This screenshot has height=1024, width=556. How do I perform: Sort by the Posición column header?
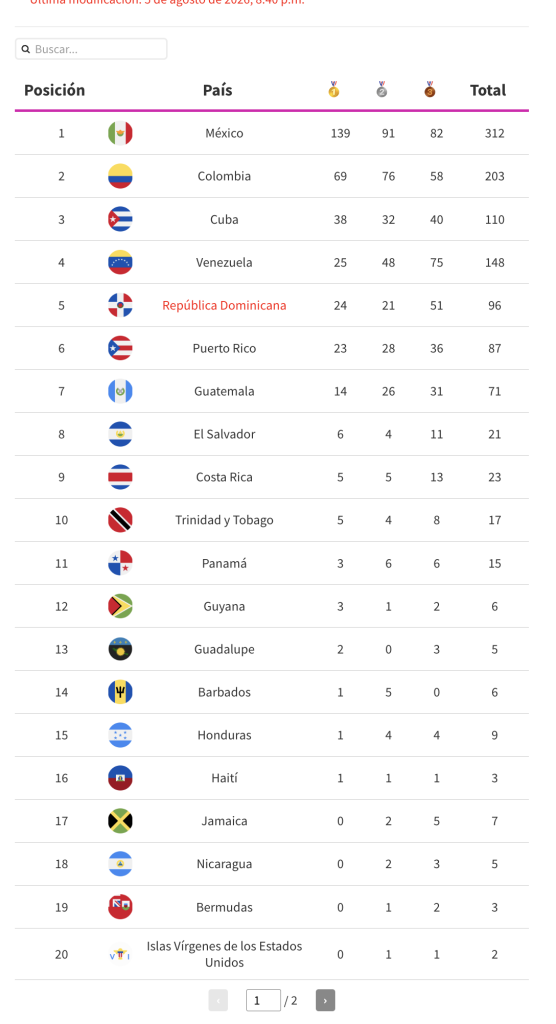click(54, 90)
